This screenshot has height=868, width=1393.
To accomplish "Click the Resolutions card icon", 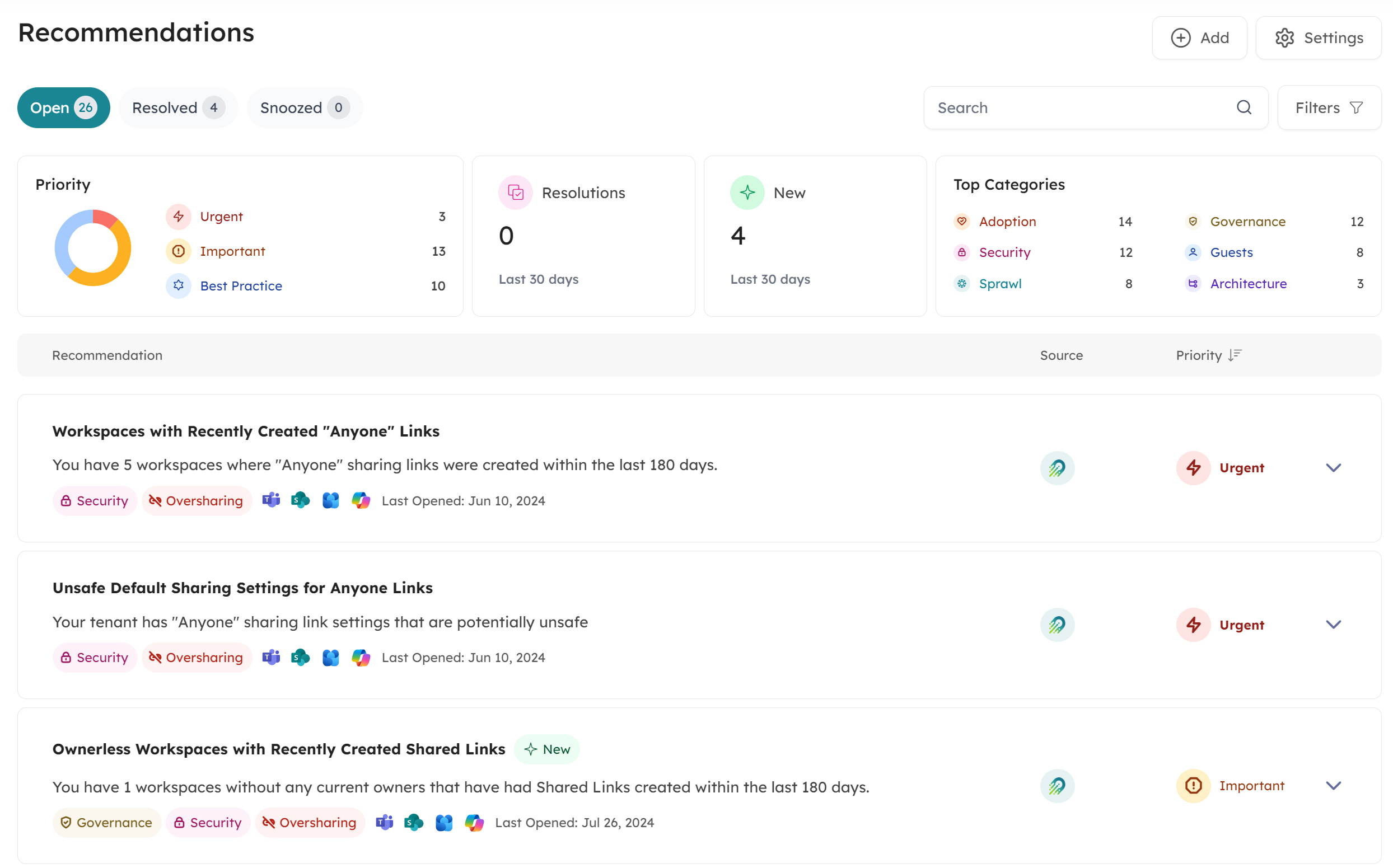I will 515,193.
